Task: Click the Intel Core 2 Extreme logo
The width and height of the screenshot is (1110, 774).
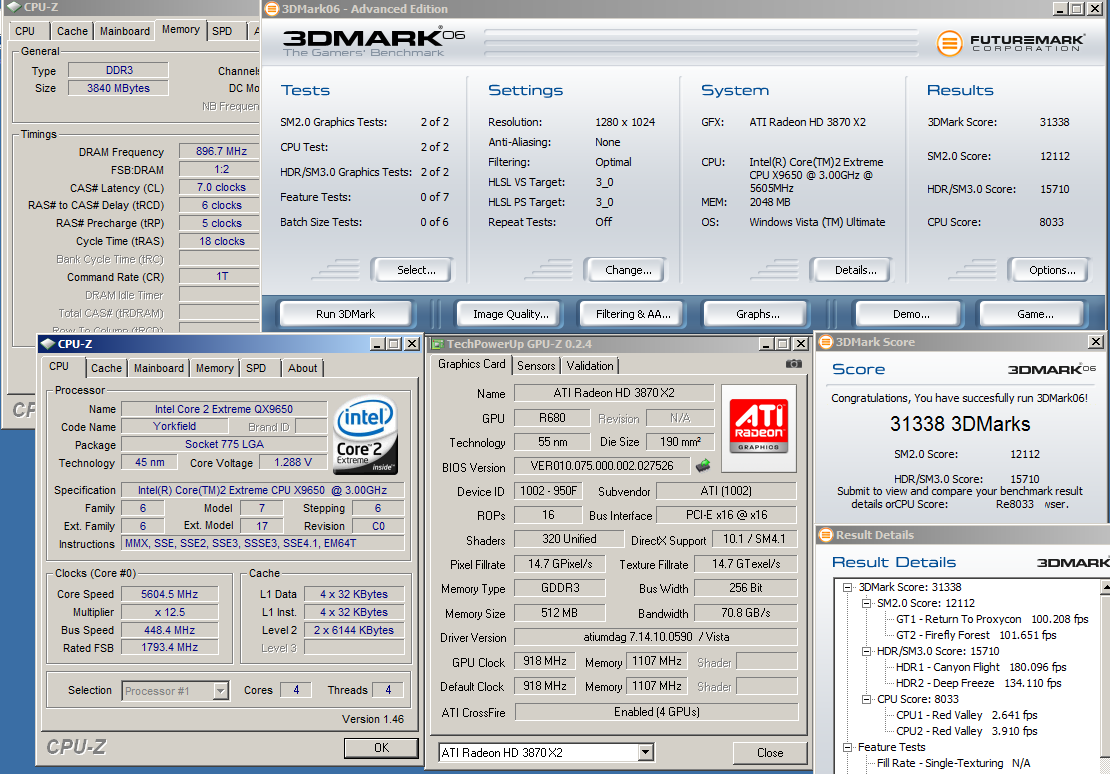Action: [365, 434]
